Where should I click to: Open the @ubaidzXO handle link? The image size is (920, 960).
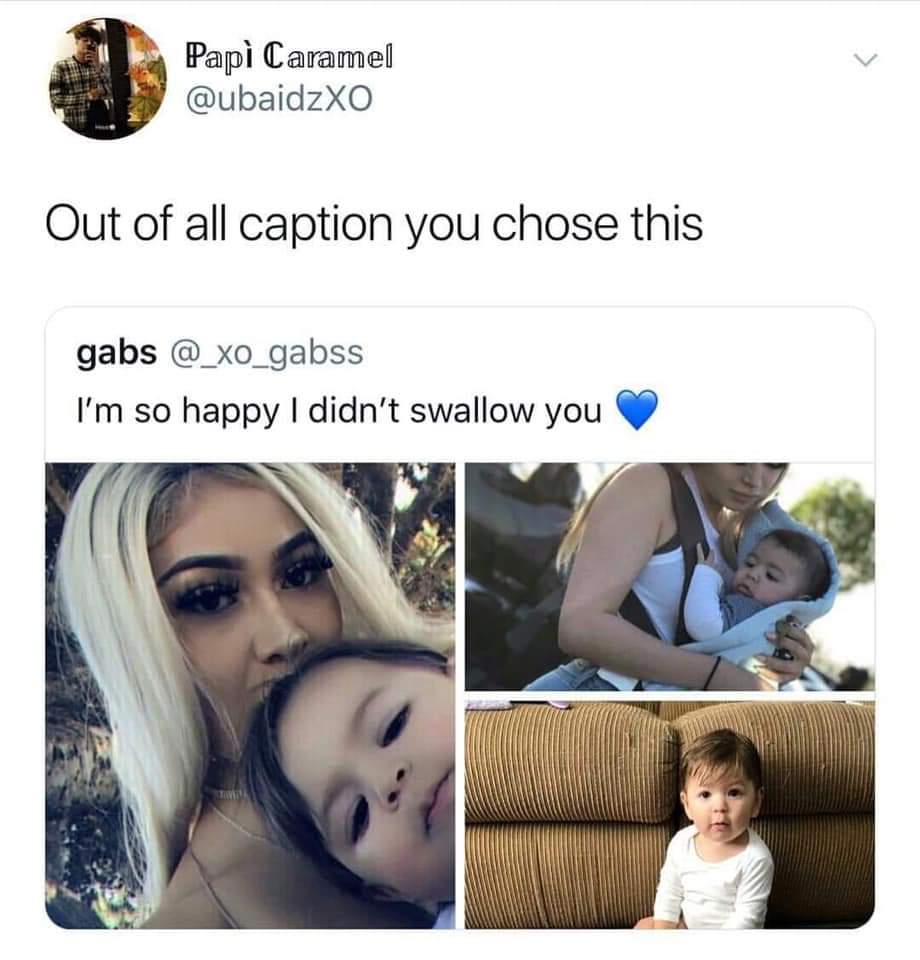pos(279,99)
